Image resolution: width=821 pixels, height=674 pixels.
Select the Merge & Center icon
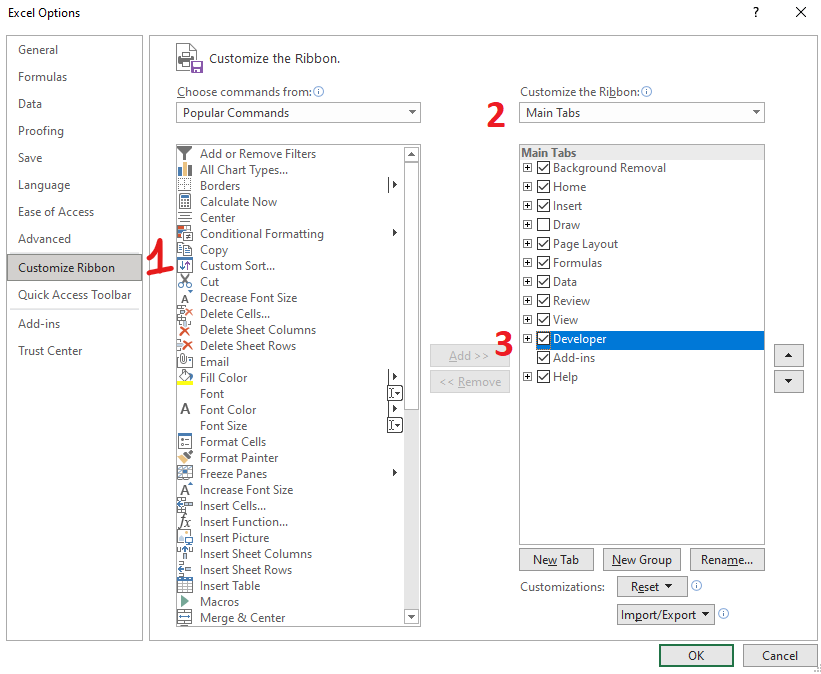pyautogui.click(x=186, y=617)
